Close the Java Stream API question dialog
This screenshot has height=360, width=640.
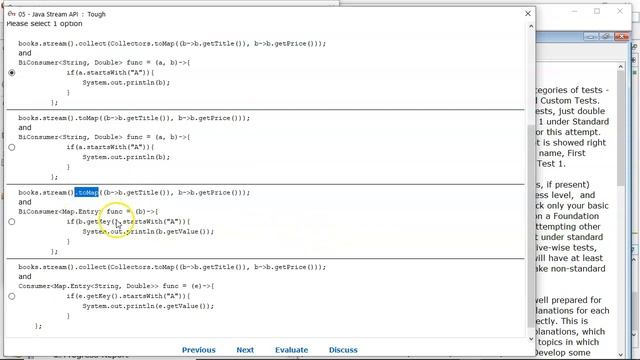coord(528,13)
